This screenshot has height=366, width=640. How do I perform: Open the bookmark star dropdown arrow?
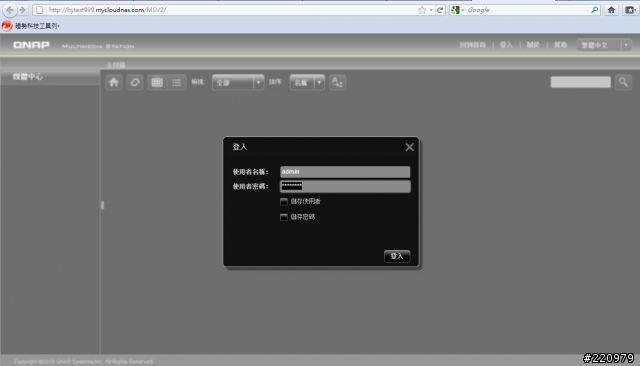[x=431, y=10]
